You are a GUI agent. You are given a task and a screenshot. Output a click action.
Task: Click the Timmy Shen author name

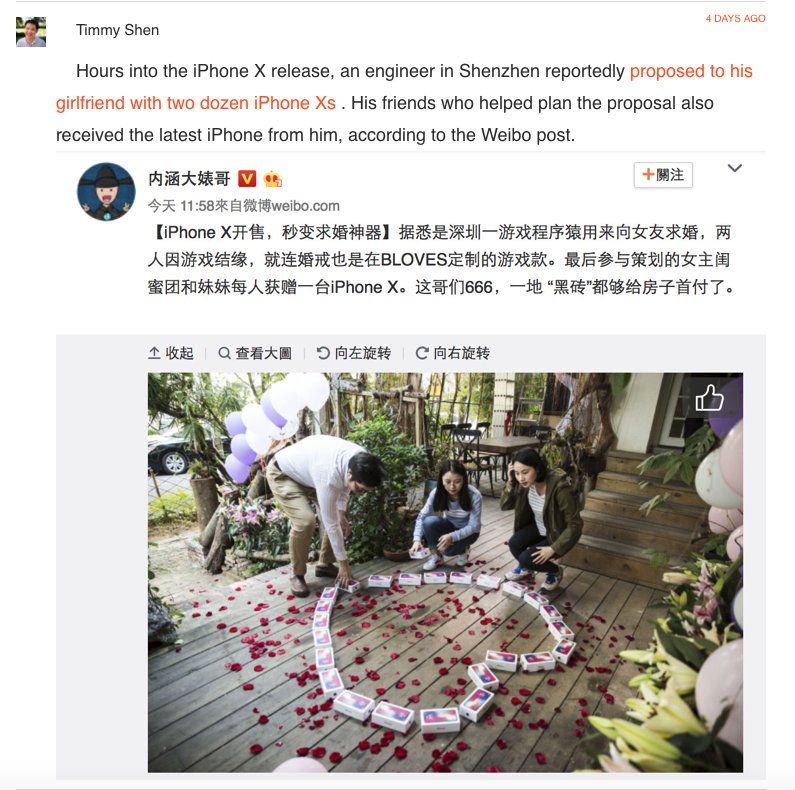click(118, 30)
